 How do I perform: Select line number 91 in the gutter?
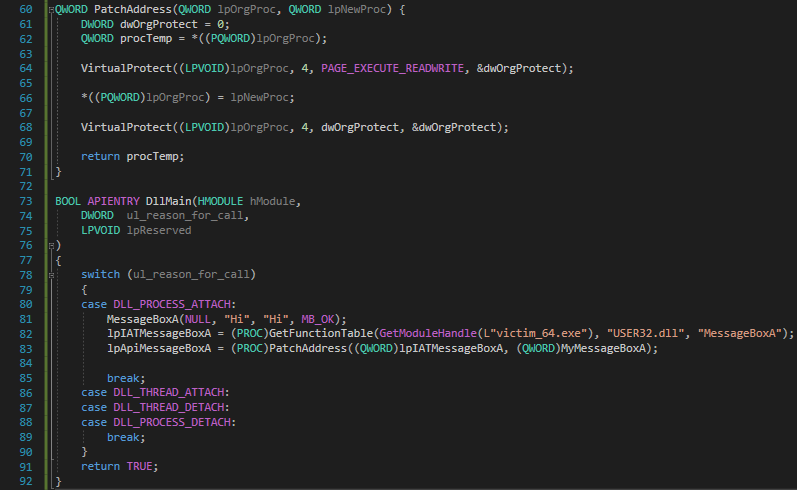tap(25, 467)
